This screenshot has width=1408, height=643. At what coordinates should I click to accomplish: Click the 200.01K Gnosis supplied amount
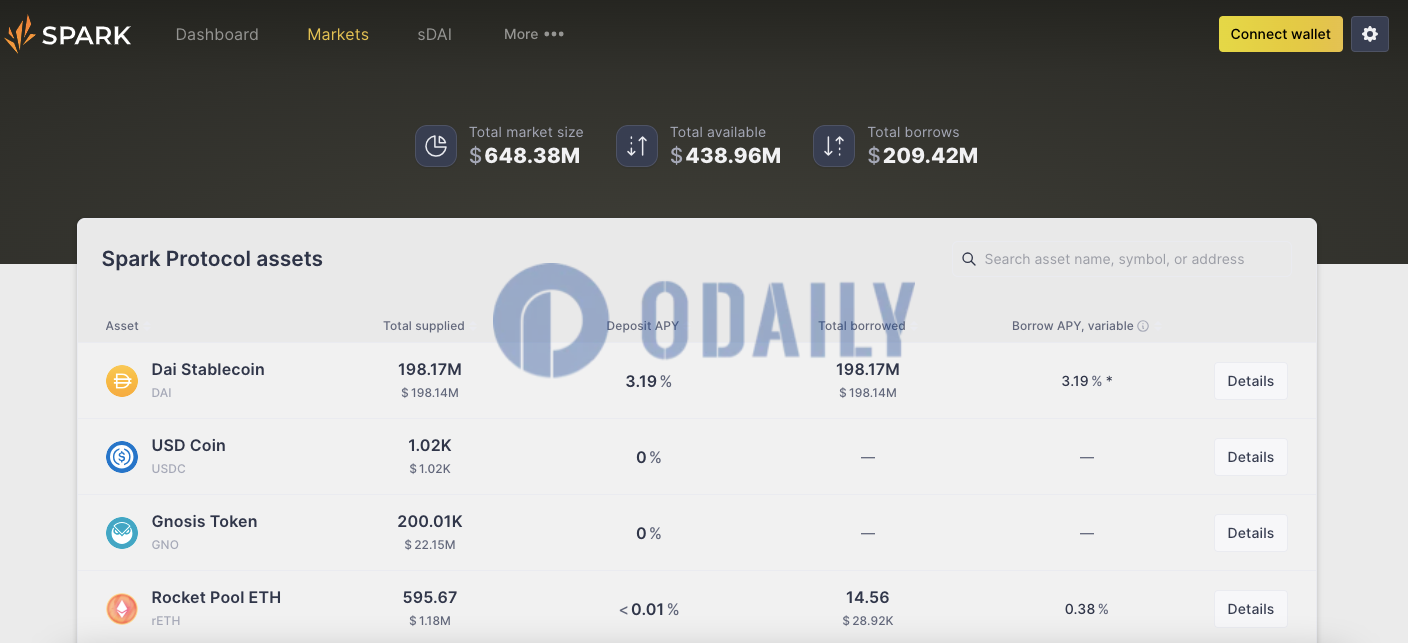(x=430, y=521)
